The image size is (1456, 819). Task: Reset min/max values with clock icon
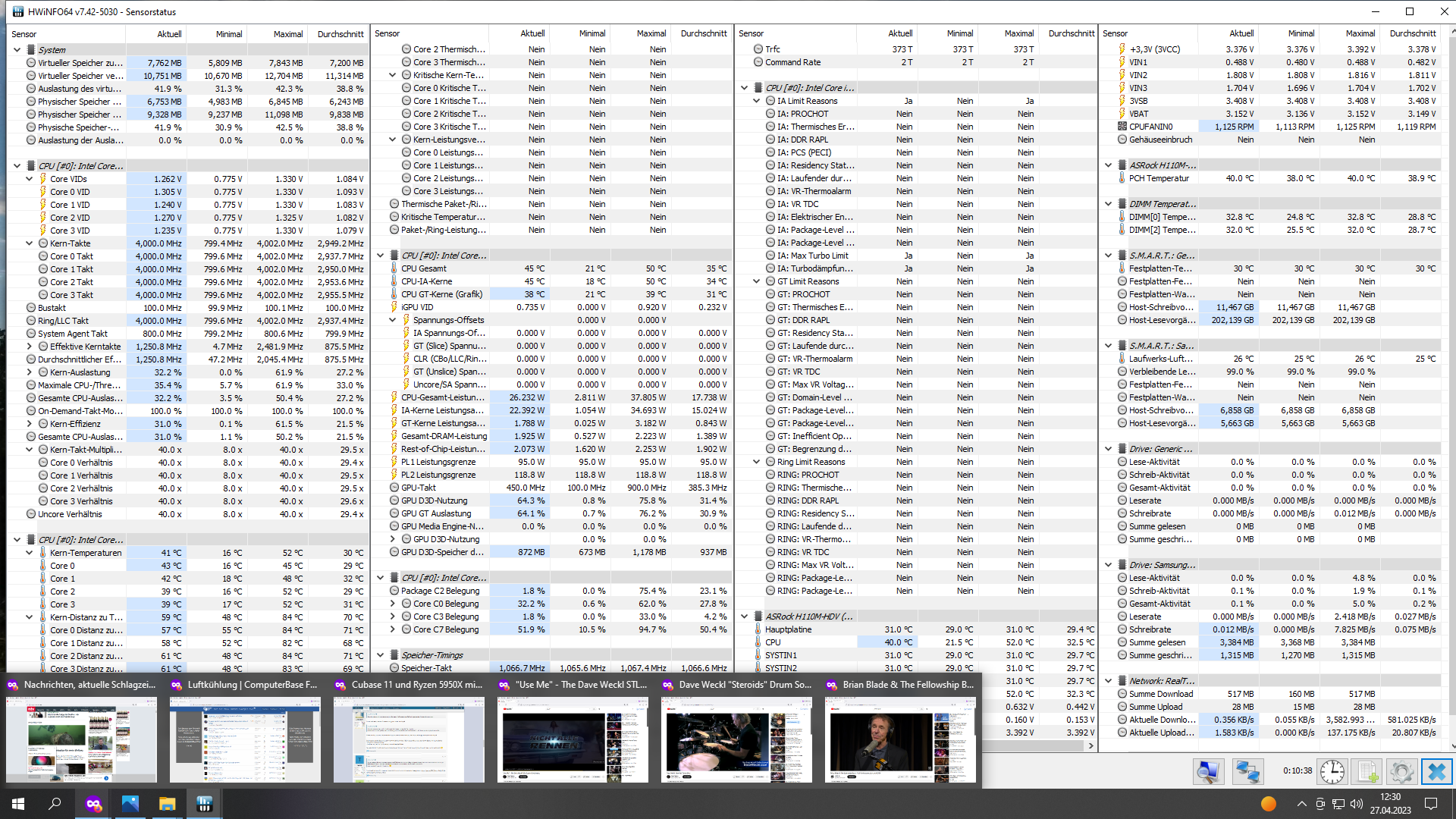click(x=1332, y=772)
